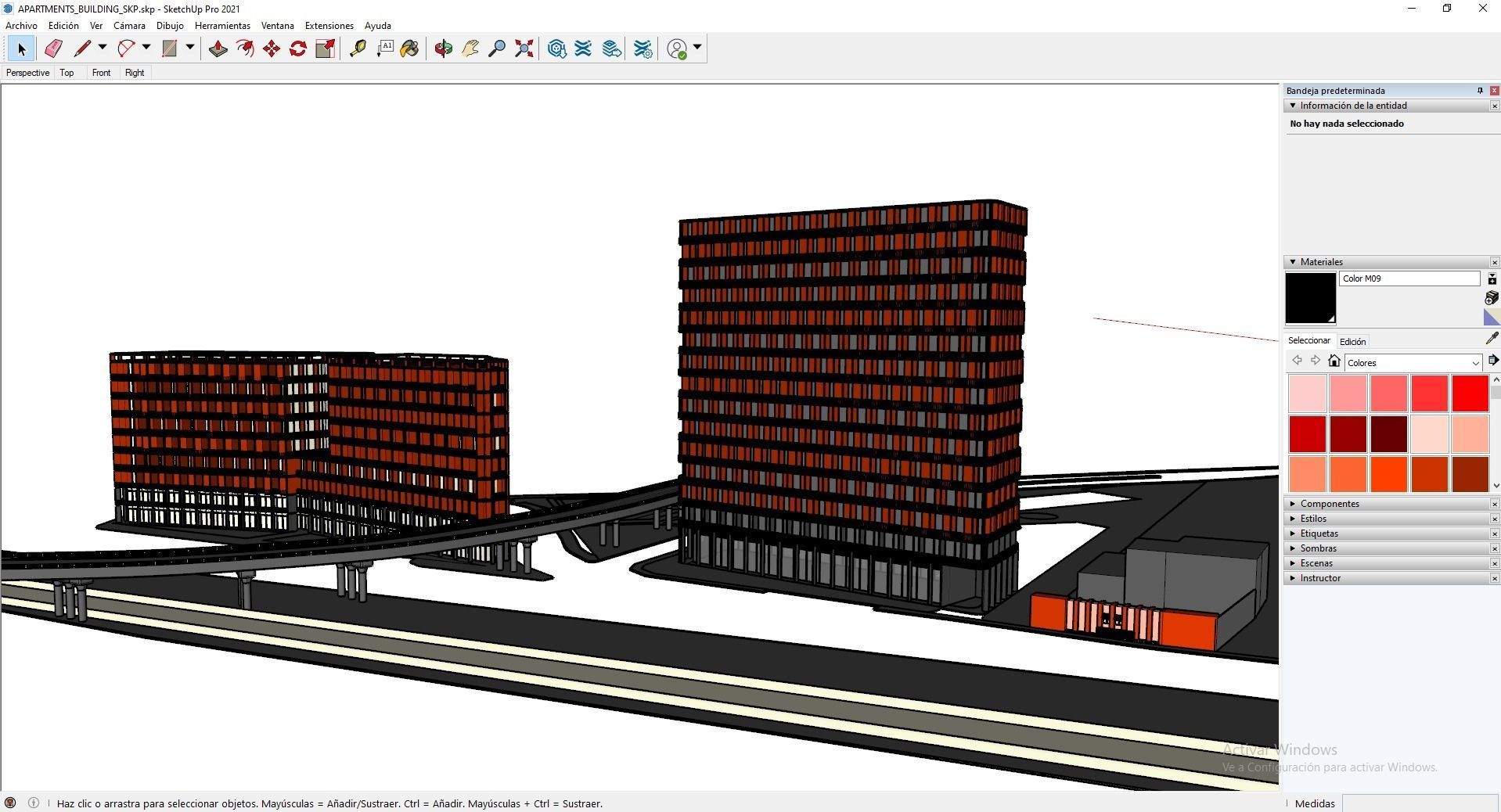Image resolution: width=1501 pixels, height=812 pixels.
Task: Open the Rectangle shape dropdown arrow
Action: (189, 48)
